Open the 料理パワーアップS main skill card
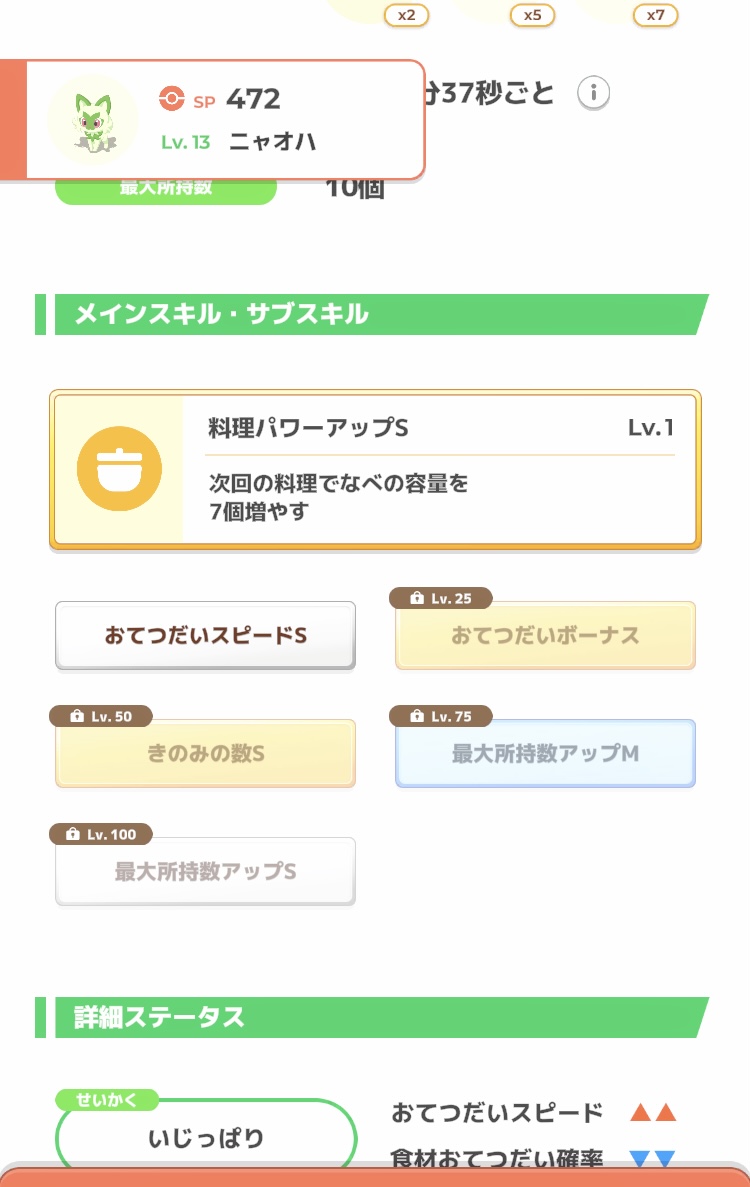The width and height of the screenshot is (750, 1187). [x=375, y=469]
